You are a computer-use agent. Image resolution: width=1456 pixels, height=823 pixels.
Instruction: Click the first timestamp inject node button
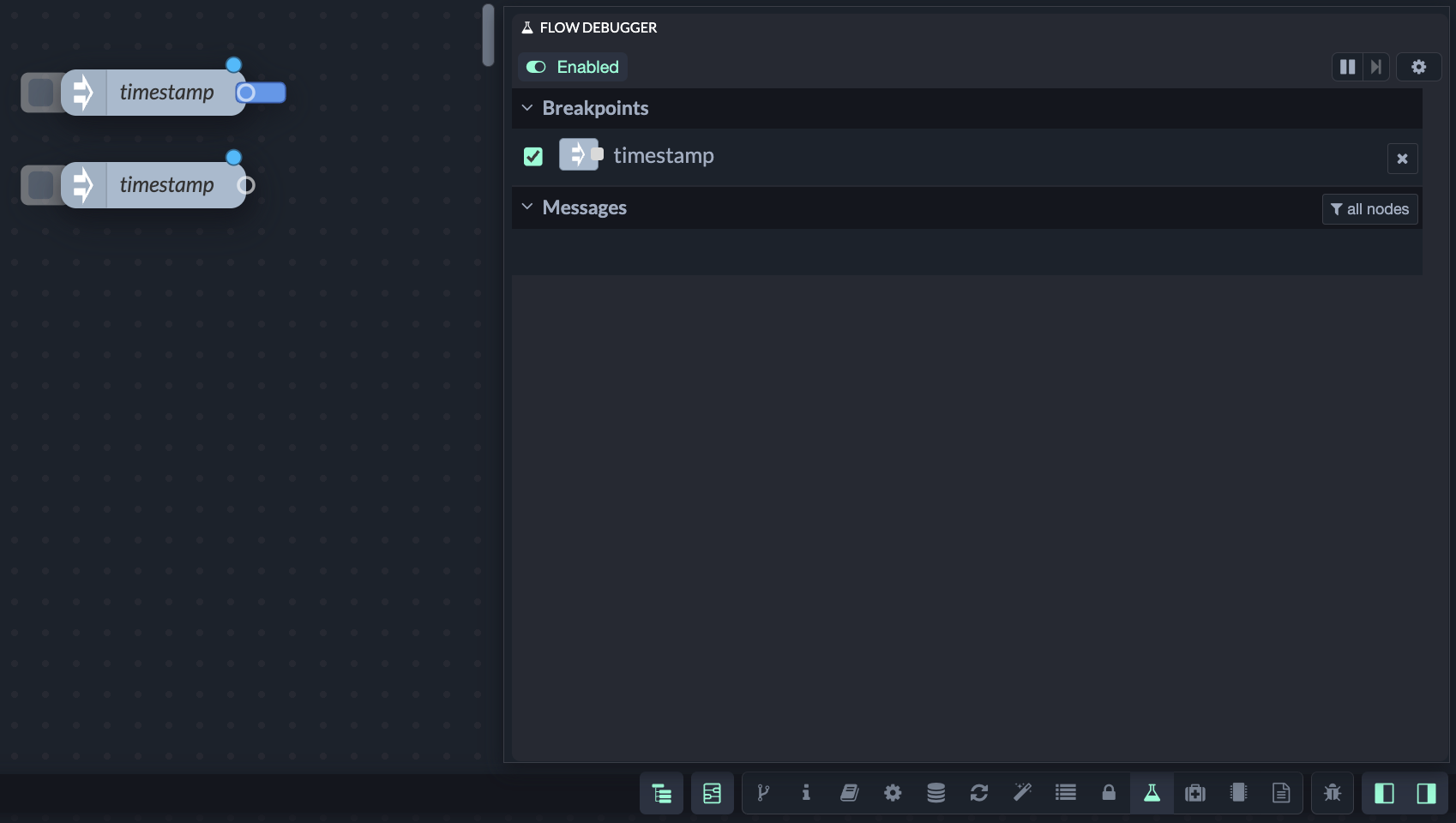[40, 93]
